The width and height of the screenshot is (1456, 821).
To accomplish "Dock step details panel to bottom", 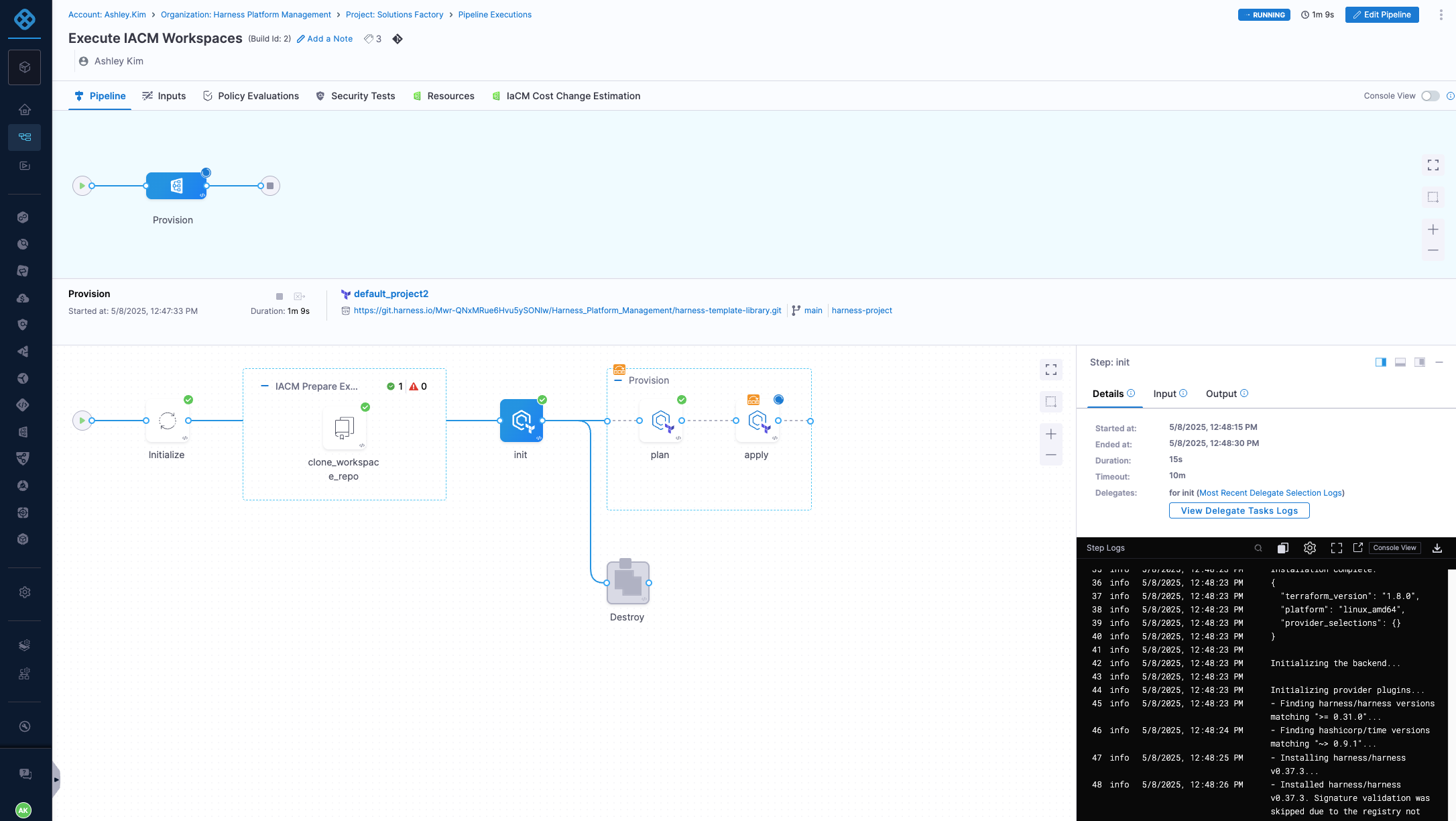I will [x=1400, y=362].
